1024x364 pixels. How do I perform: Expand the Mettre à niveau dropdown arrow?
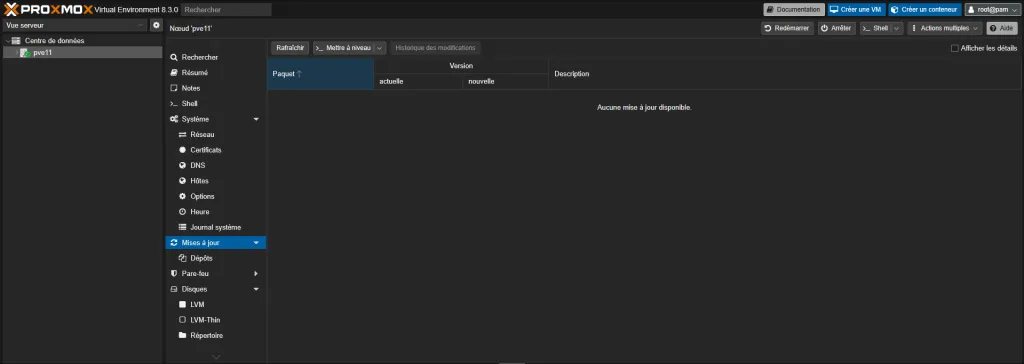click(x=379, y=48)
